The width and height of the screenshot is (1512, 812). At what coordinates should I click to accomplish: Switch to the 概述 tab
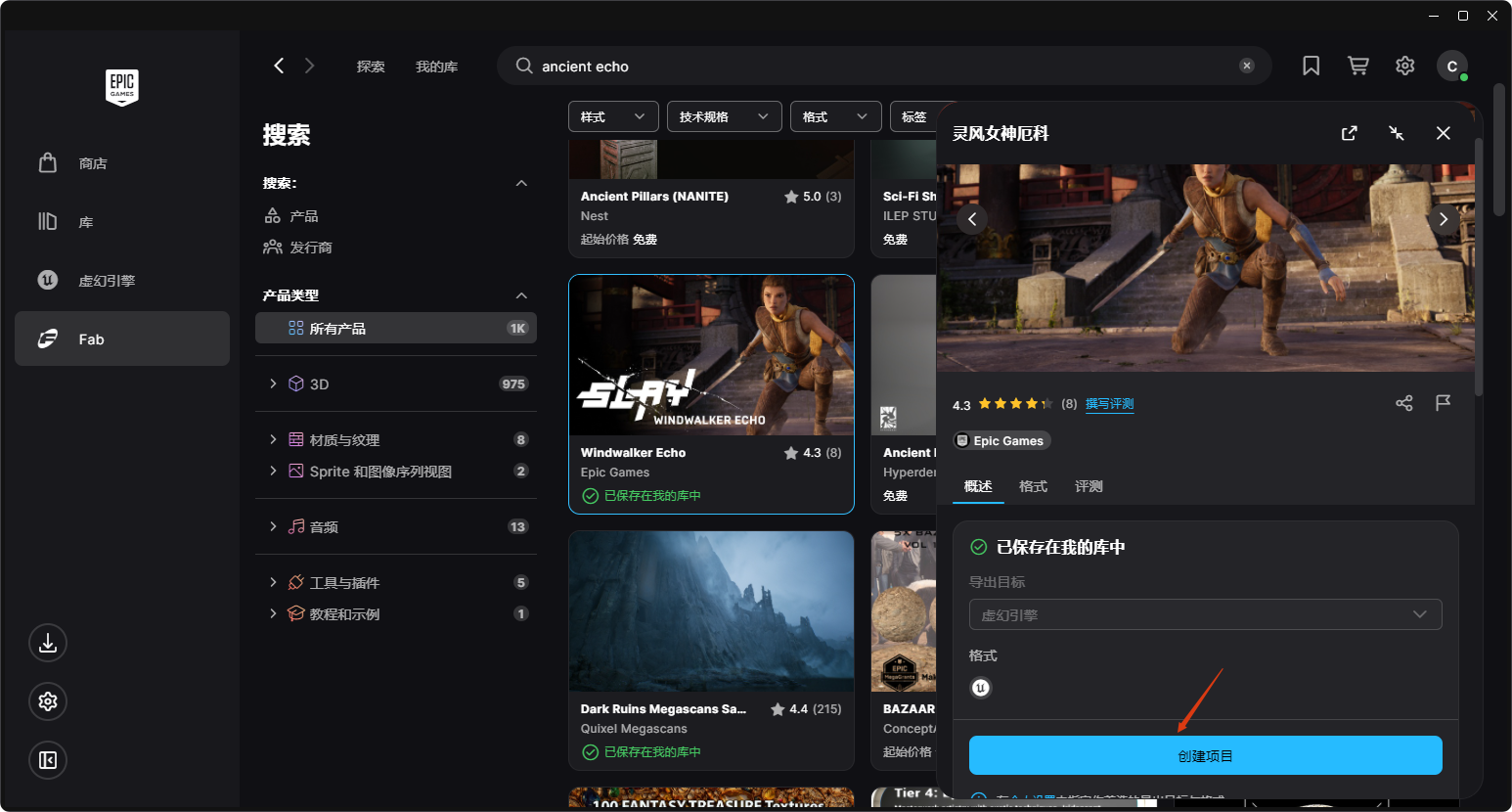pos(978,486)
